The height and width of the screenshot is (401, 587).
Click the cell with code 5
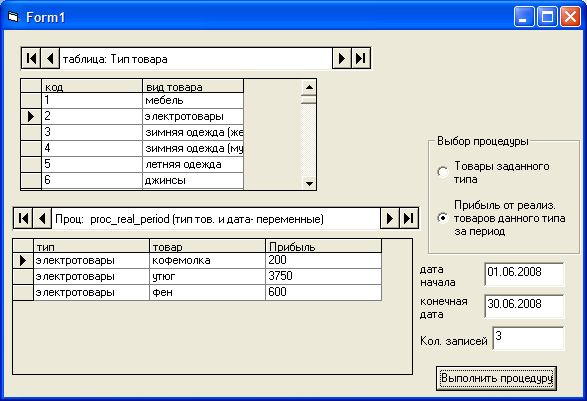(x=92, y=165)
